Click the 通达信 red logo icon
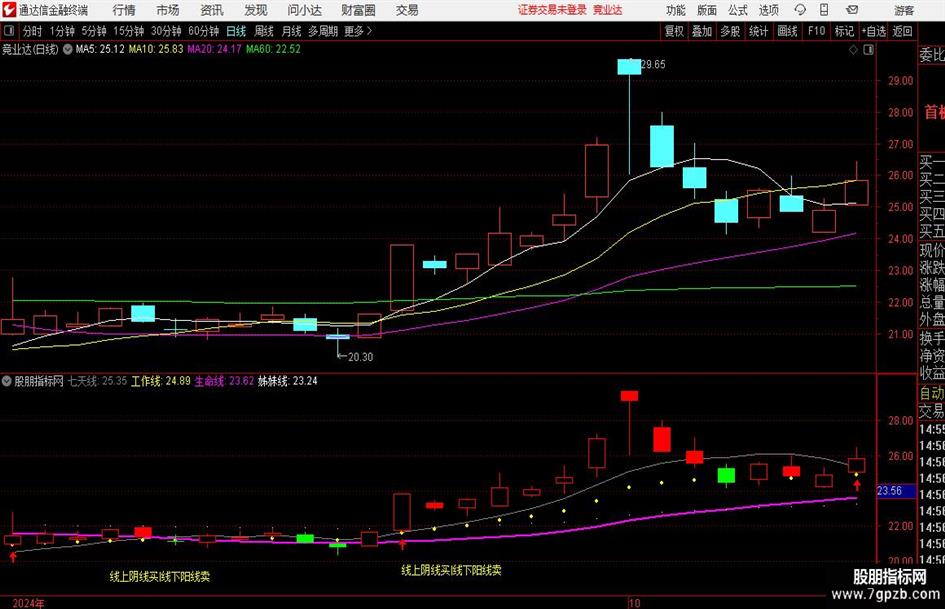This screenshot has width=945, height=609. point(9,10)
